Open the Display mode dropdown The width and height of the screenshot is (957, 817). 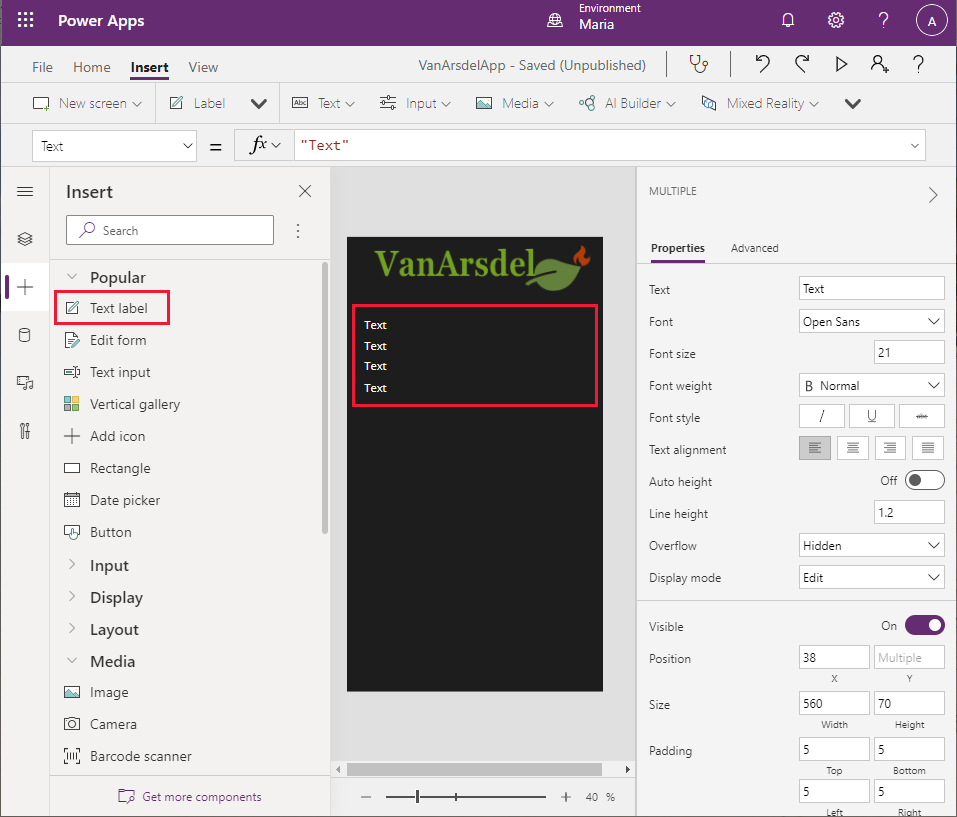point(871,577)
